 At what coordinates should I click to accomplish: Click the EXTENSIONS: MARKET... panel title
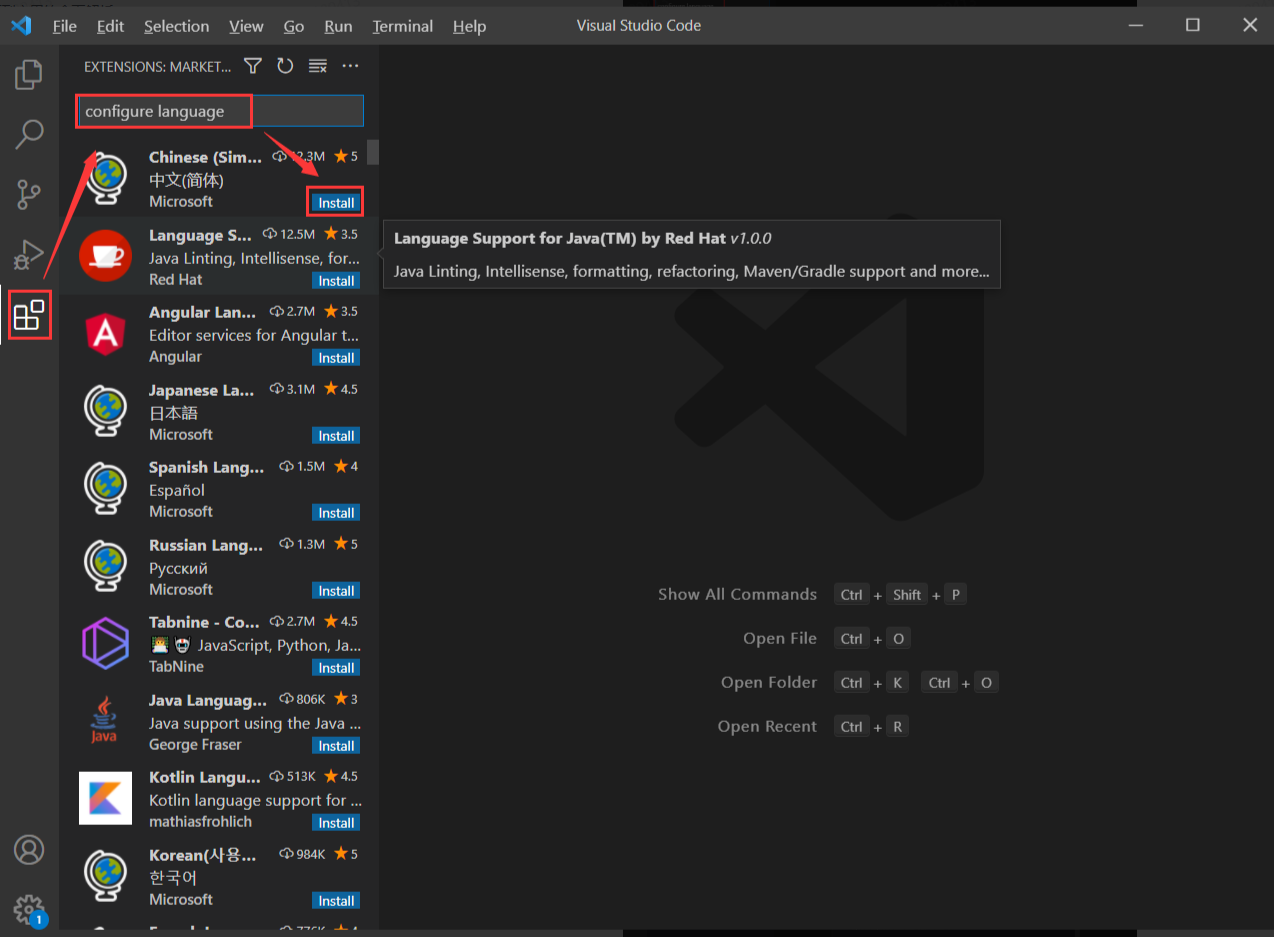click(x=157, y=67)
